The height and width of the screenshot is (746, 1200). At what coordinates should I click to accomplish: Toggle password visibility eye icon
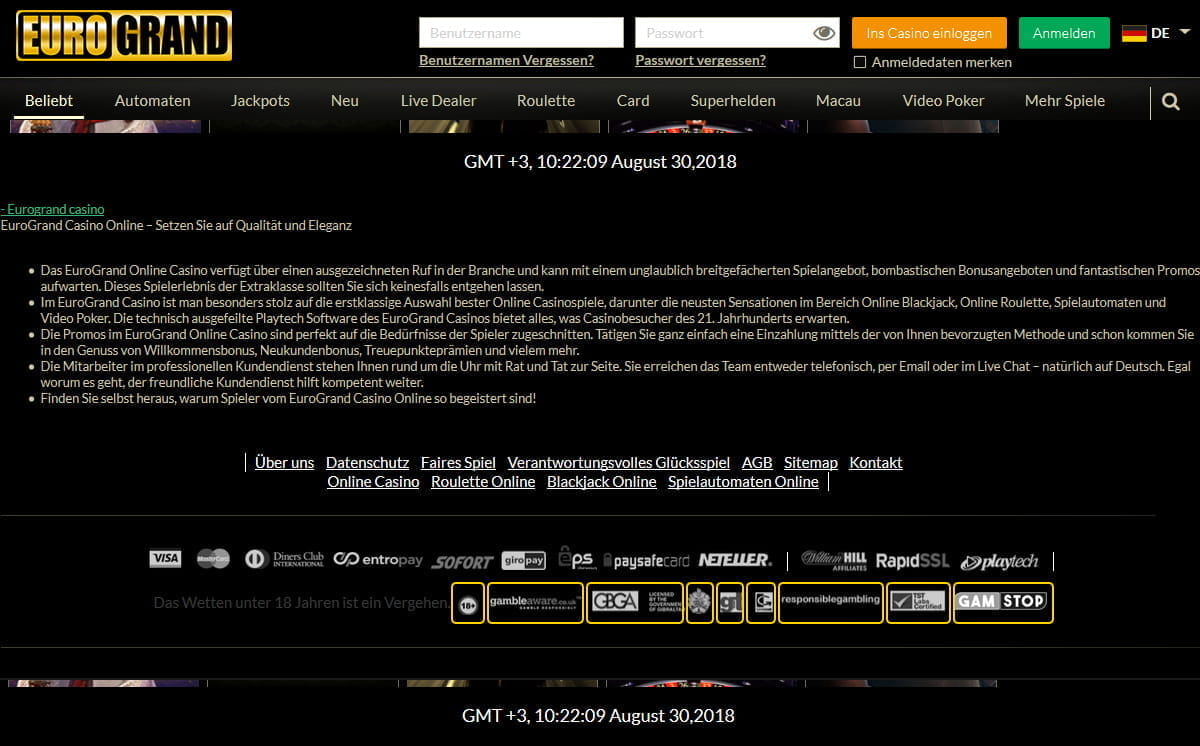(824, 33)
